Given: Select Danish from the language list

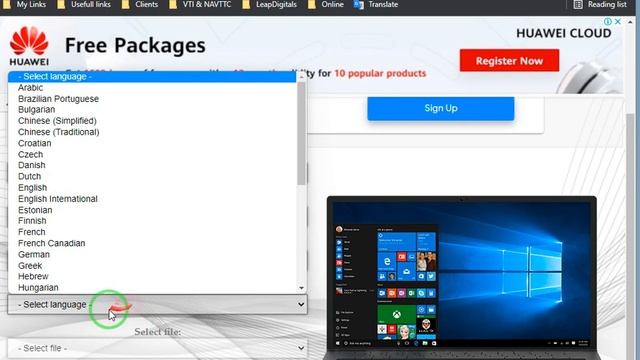Looking at the screenshot, I should (152, 165).
